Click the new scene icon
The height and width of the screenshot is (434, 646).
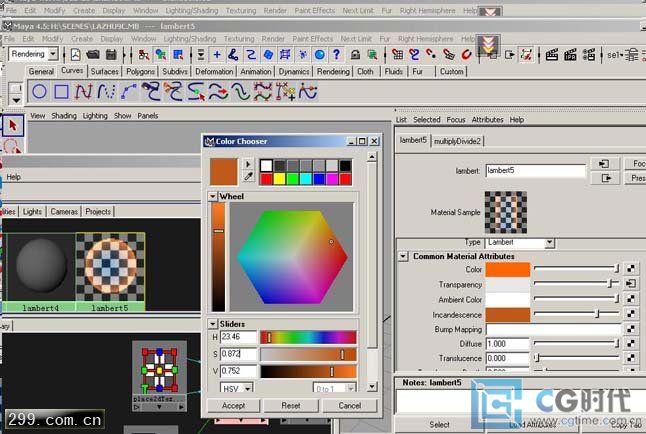(75, 54)
